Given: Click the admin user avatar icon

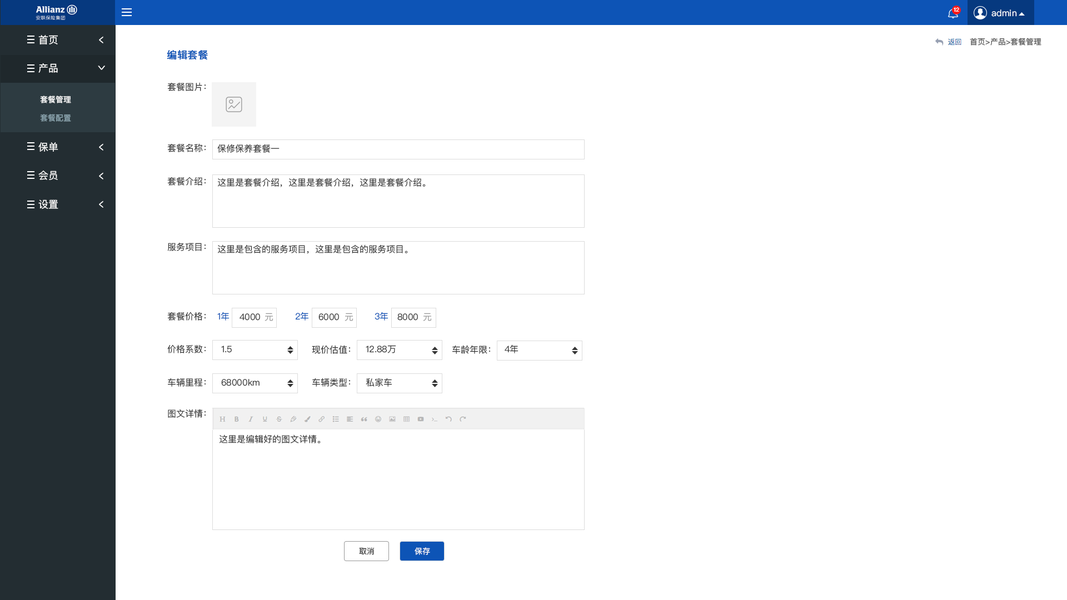Looking at the screenshot, I should (980, 13).
